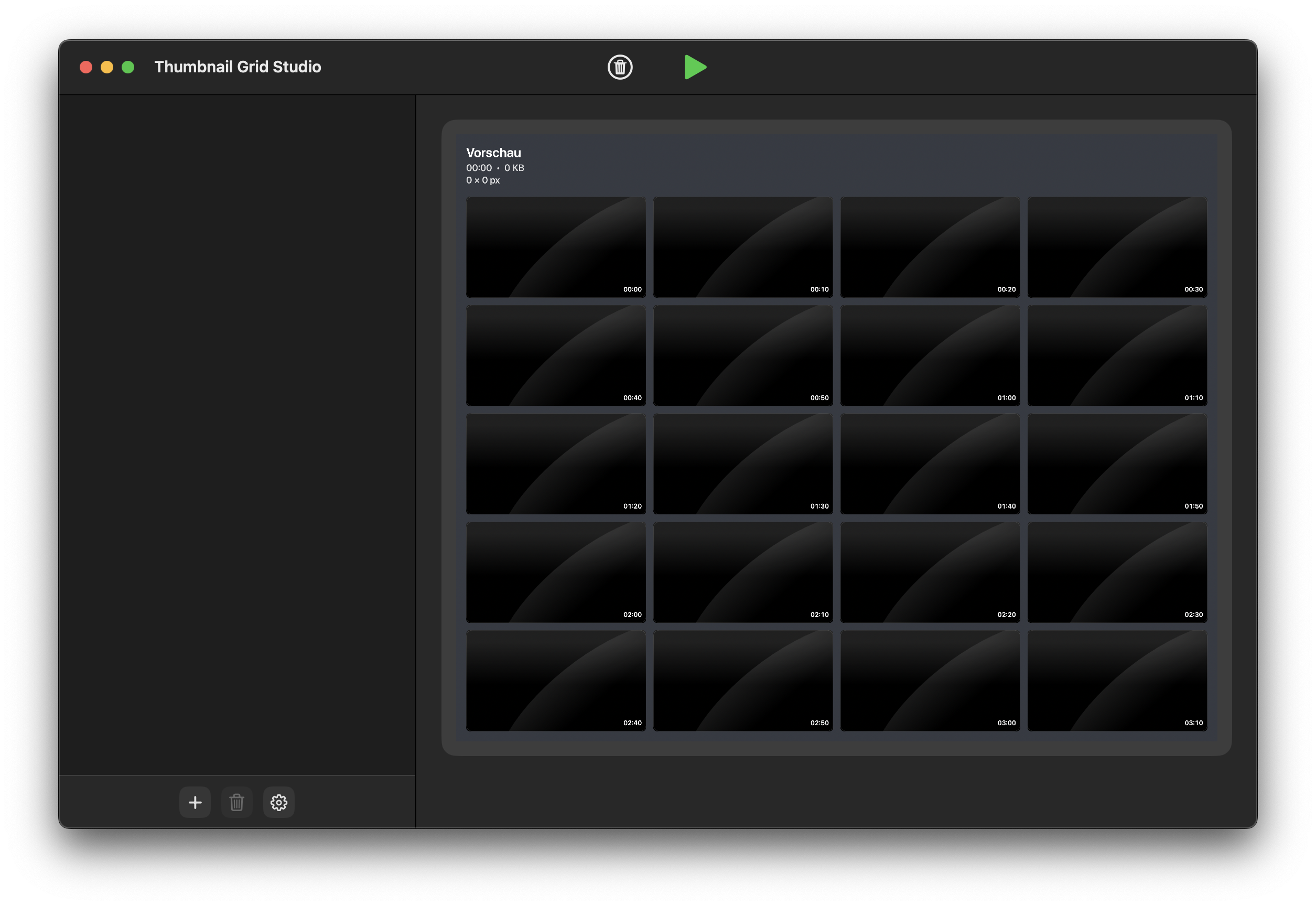Click the 01:50 frame thumbnail
The image size is (1316, 906).
pos(1116,464)
